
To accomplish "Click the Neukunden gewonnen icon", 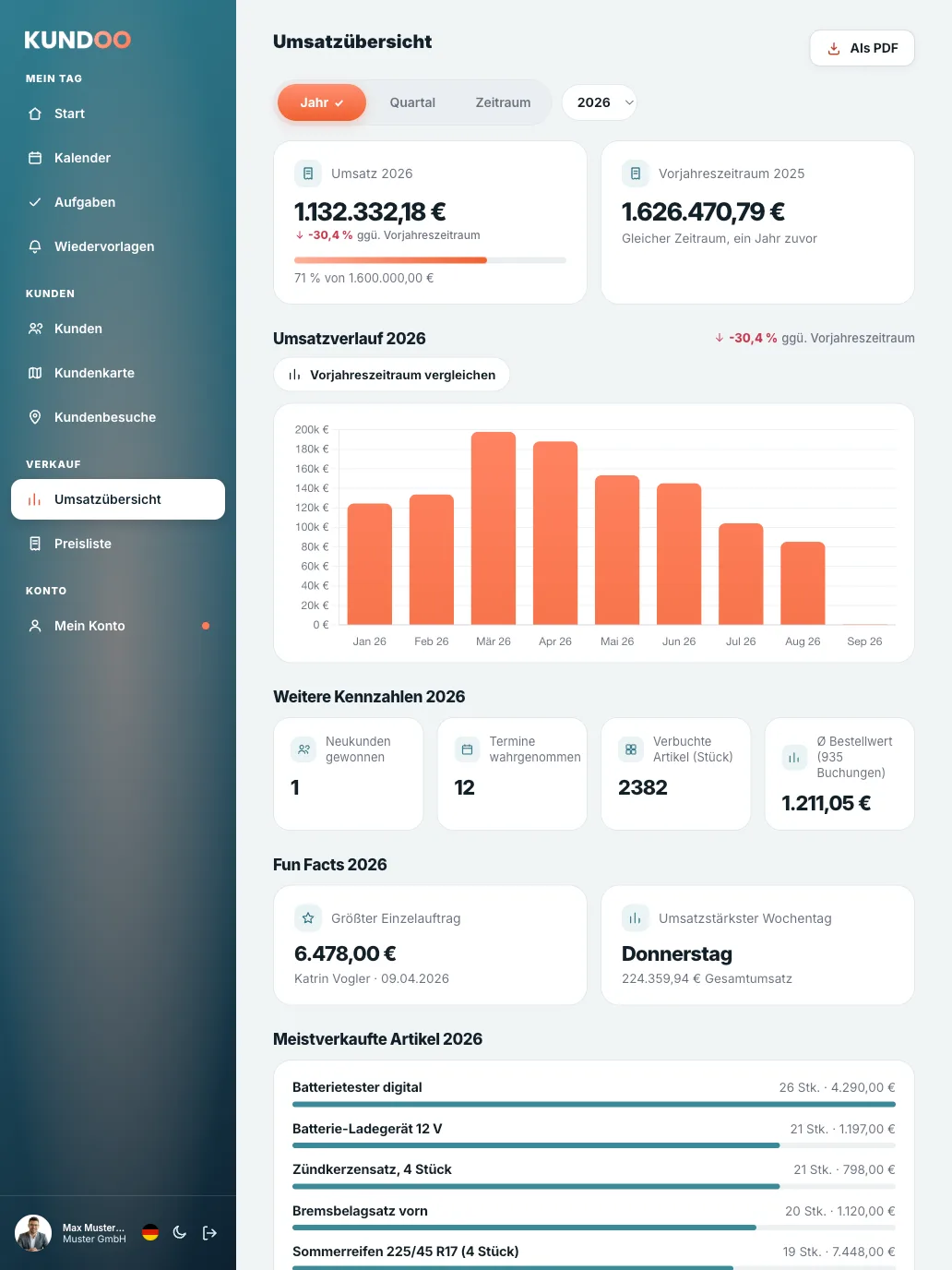I will (x=303, y=749).
